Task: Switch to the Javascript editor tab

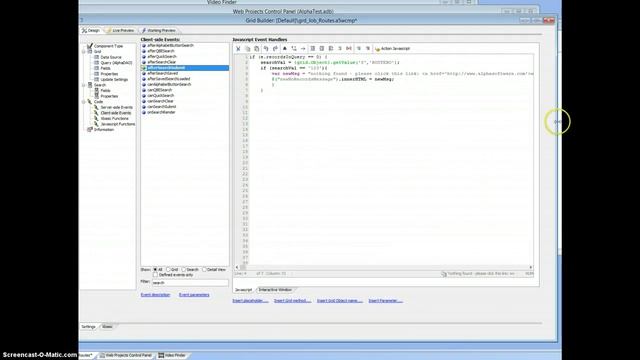Action: tap(244, 290)
